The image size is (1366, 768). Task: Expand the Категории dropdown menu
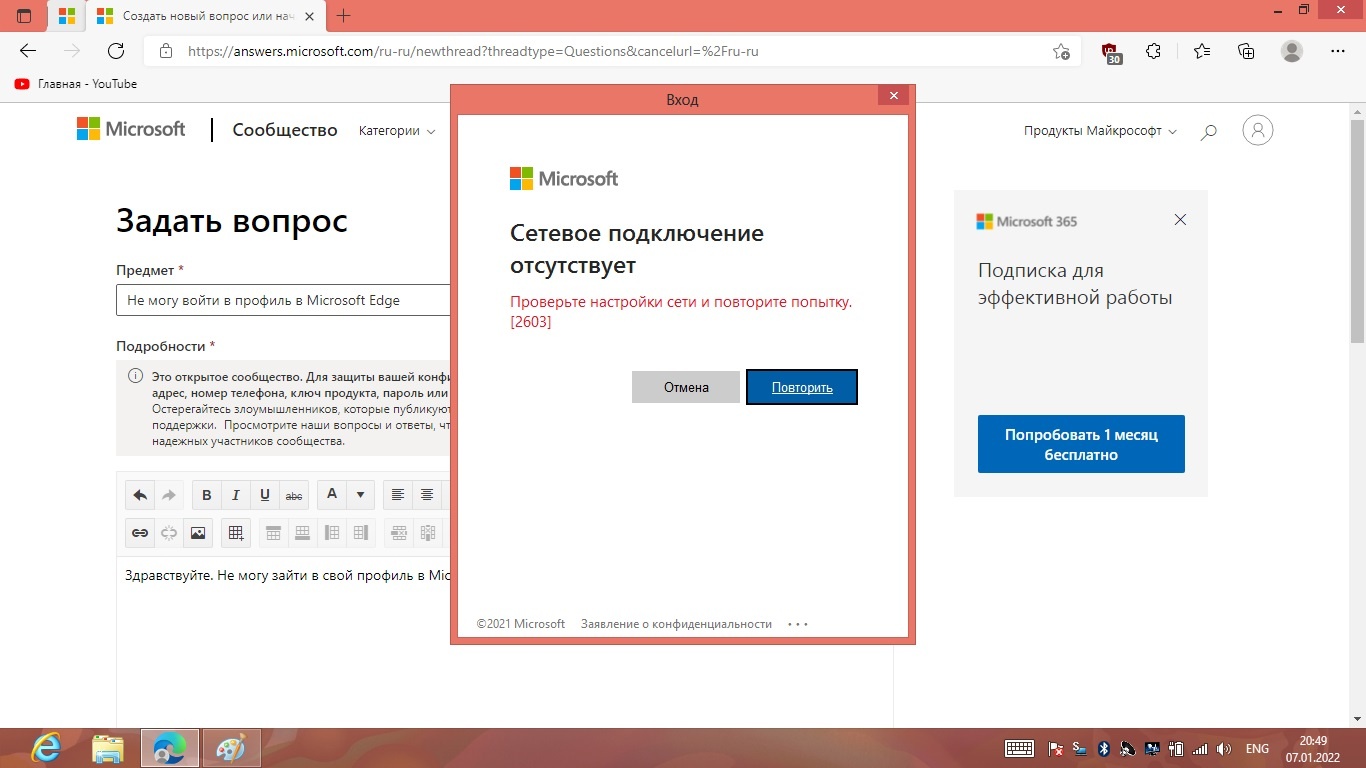(x=397, y=131)
